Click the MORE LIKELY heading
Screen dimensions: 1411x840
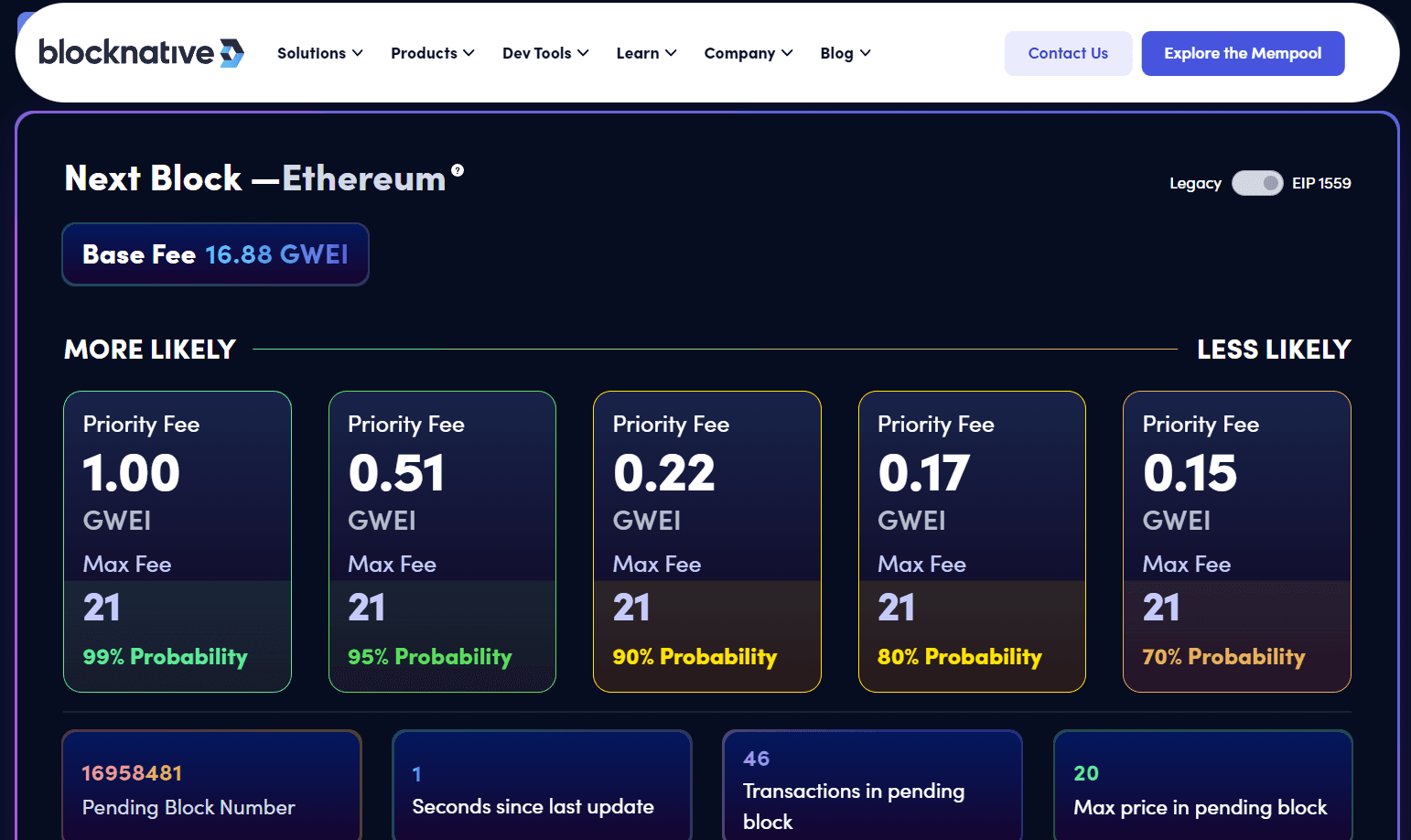pyautogui.click(x=150, y=350)
